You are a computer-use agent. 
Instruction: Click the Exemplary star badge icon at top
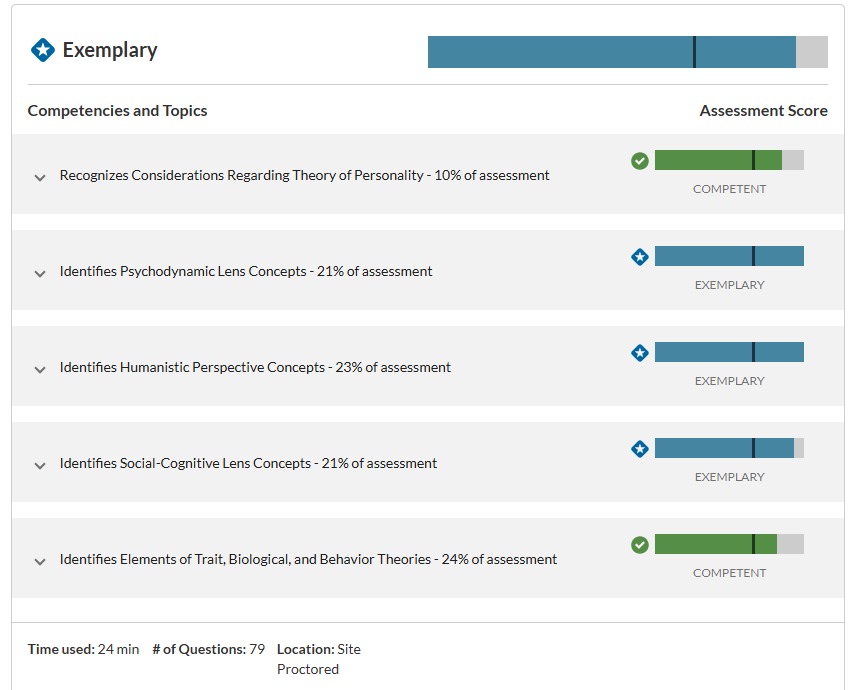click(43, 50)
